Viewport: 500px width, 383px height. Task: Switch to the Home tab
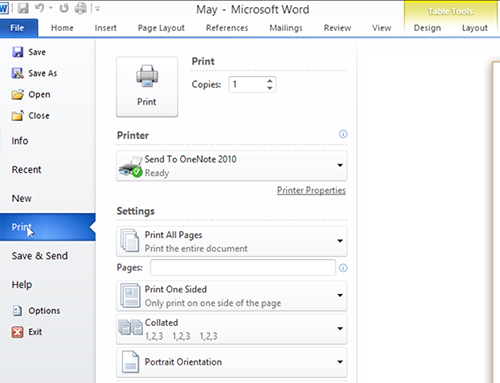coord(62,28)
